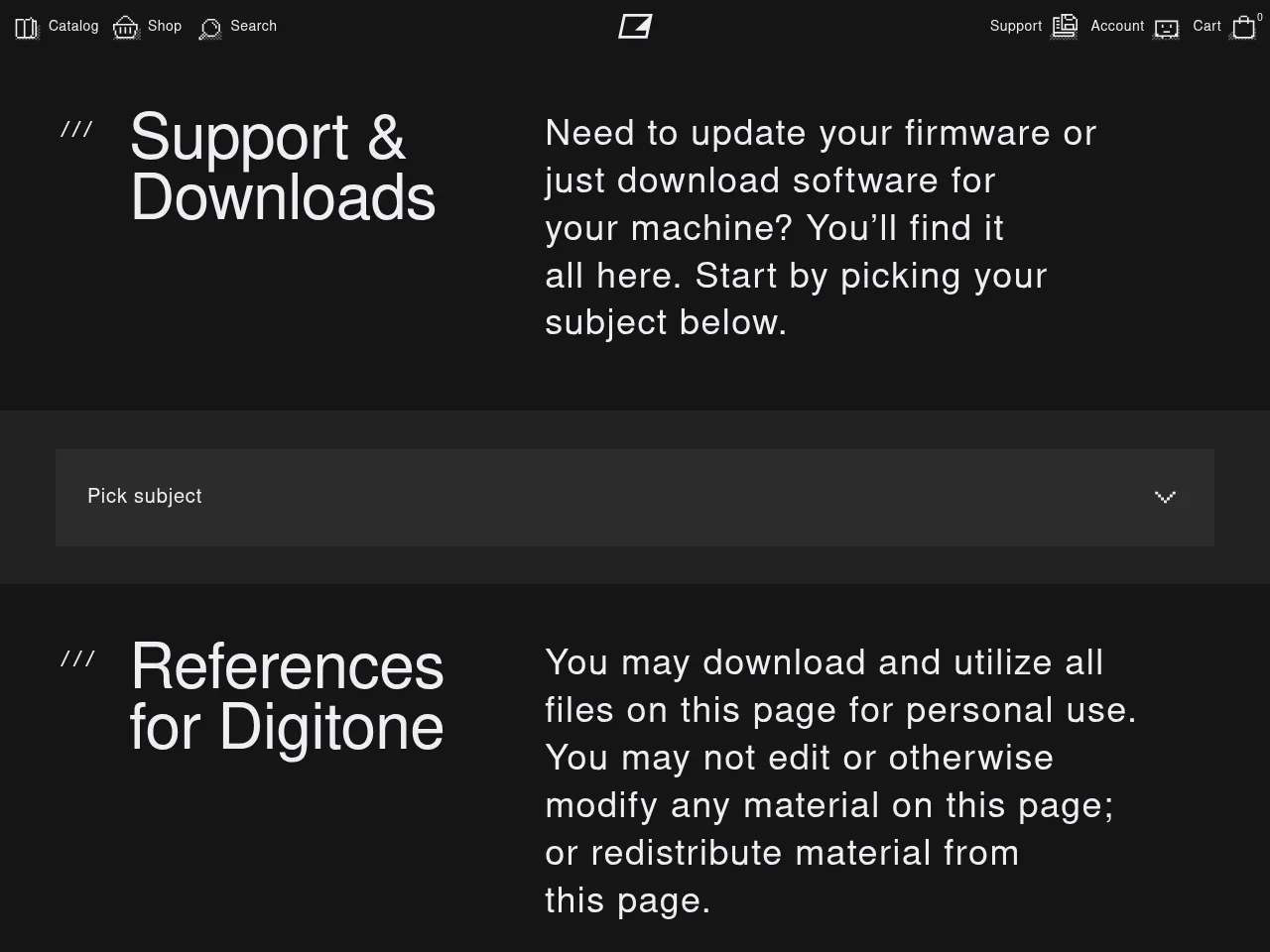Click the Support documents icon
The image size is (1270, 952).
tap(1065, 27)
